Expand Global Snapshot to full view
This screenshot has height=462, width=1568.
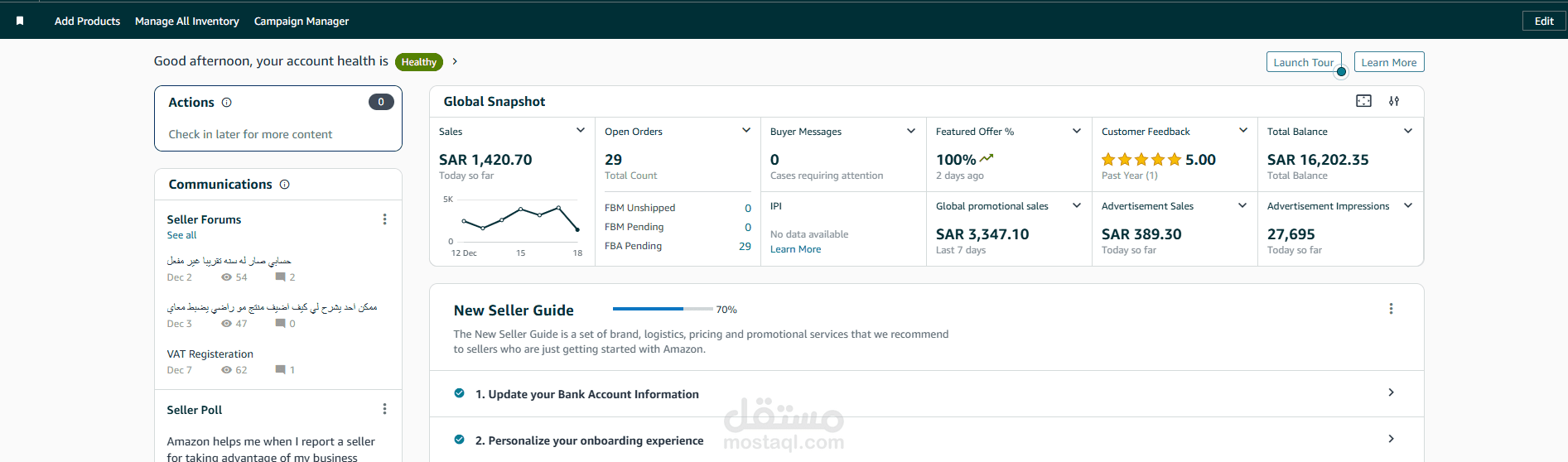click(1363, 101)
